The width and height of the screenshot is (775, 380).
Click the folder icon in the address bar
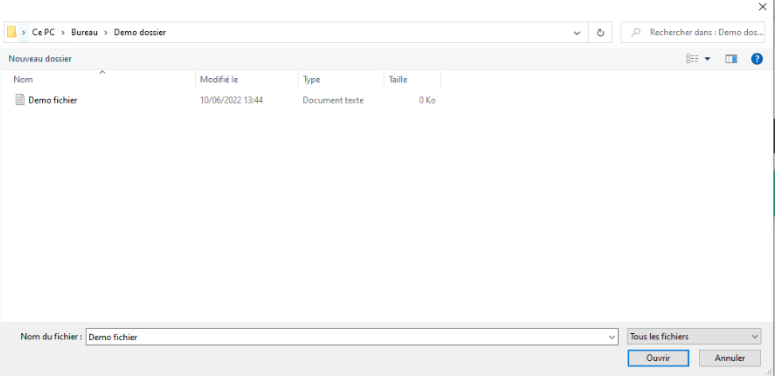(11, 33)
